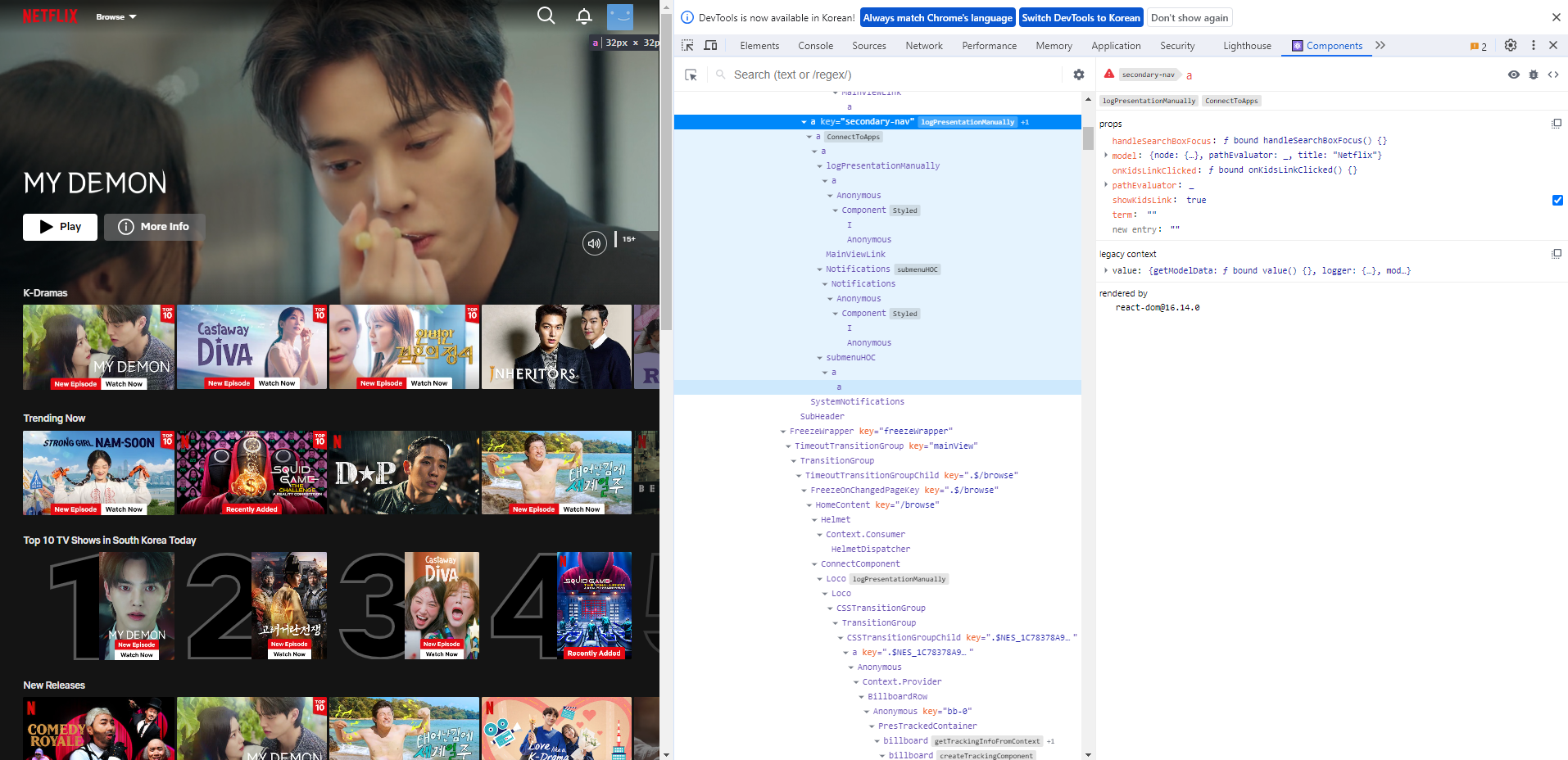Open the Application tab
Viewport: 1568px width, 760px height.
pyautogui.click(x=1116, y=46)
